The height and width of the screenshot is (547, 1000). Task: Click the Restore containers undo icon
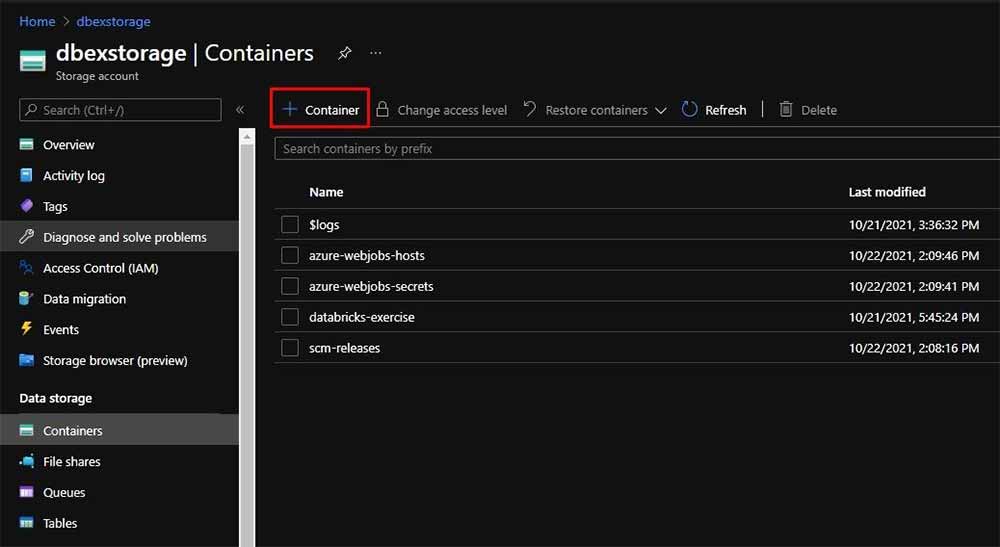(x=530, y=109)
